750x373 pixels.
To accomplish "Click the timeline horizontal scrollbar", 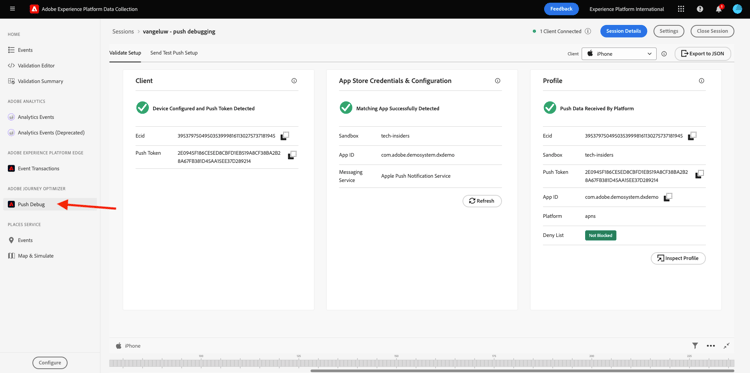I will click(522, 371).
